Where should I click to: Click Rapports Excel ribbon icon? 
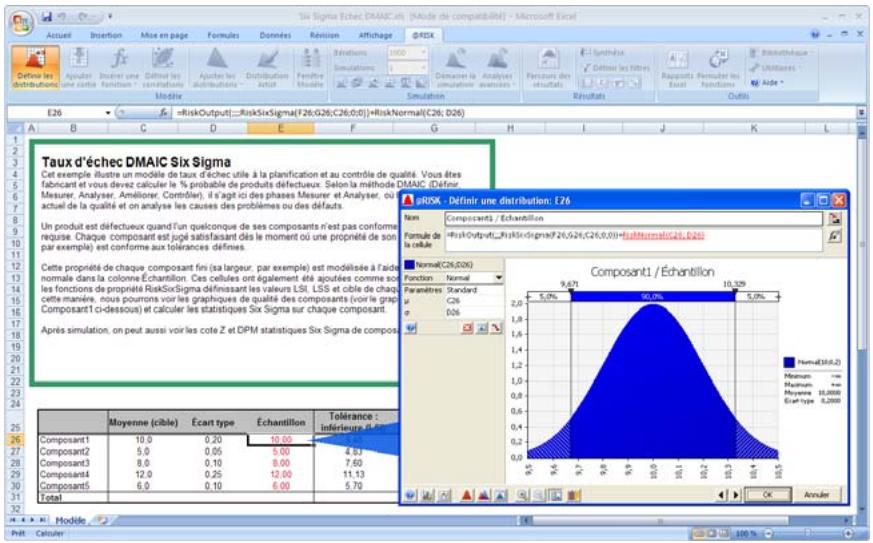click(x=678, y=67)
